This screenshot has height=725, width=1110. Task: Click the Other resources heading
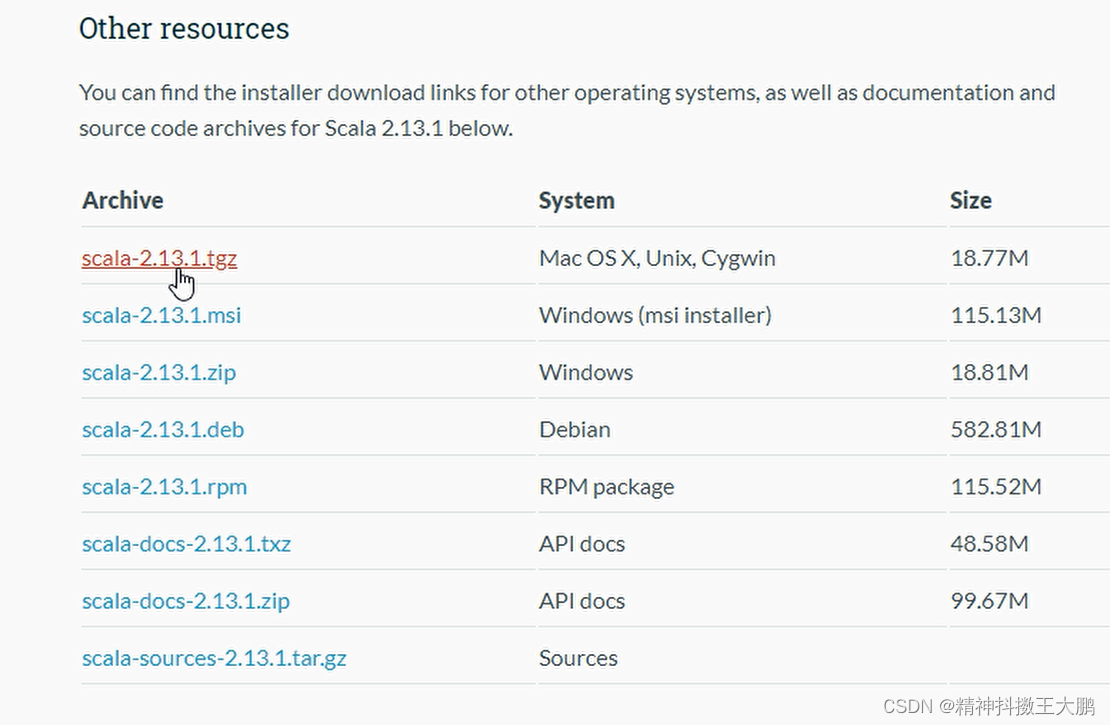(x=184, y=28)
